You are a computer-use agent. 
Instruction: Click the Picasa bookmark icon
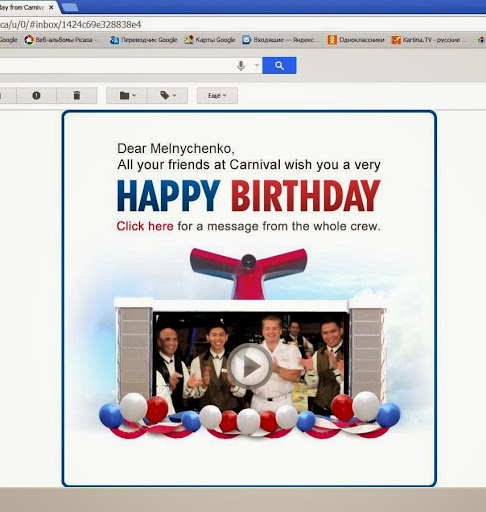29,40
